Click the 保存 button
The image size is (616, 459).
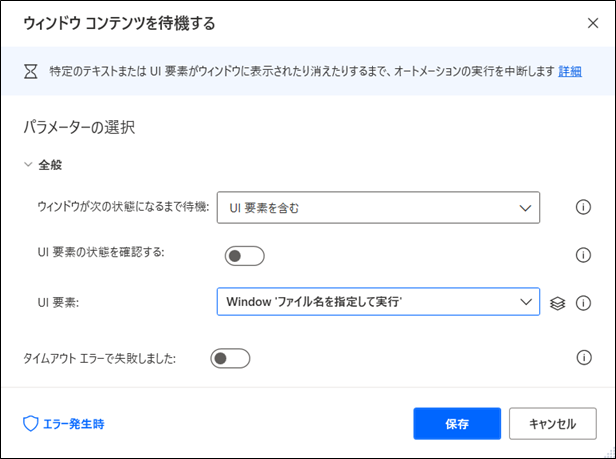click(x=457, y=424)
